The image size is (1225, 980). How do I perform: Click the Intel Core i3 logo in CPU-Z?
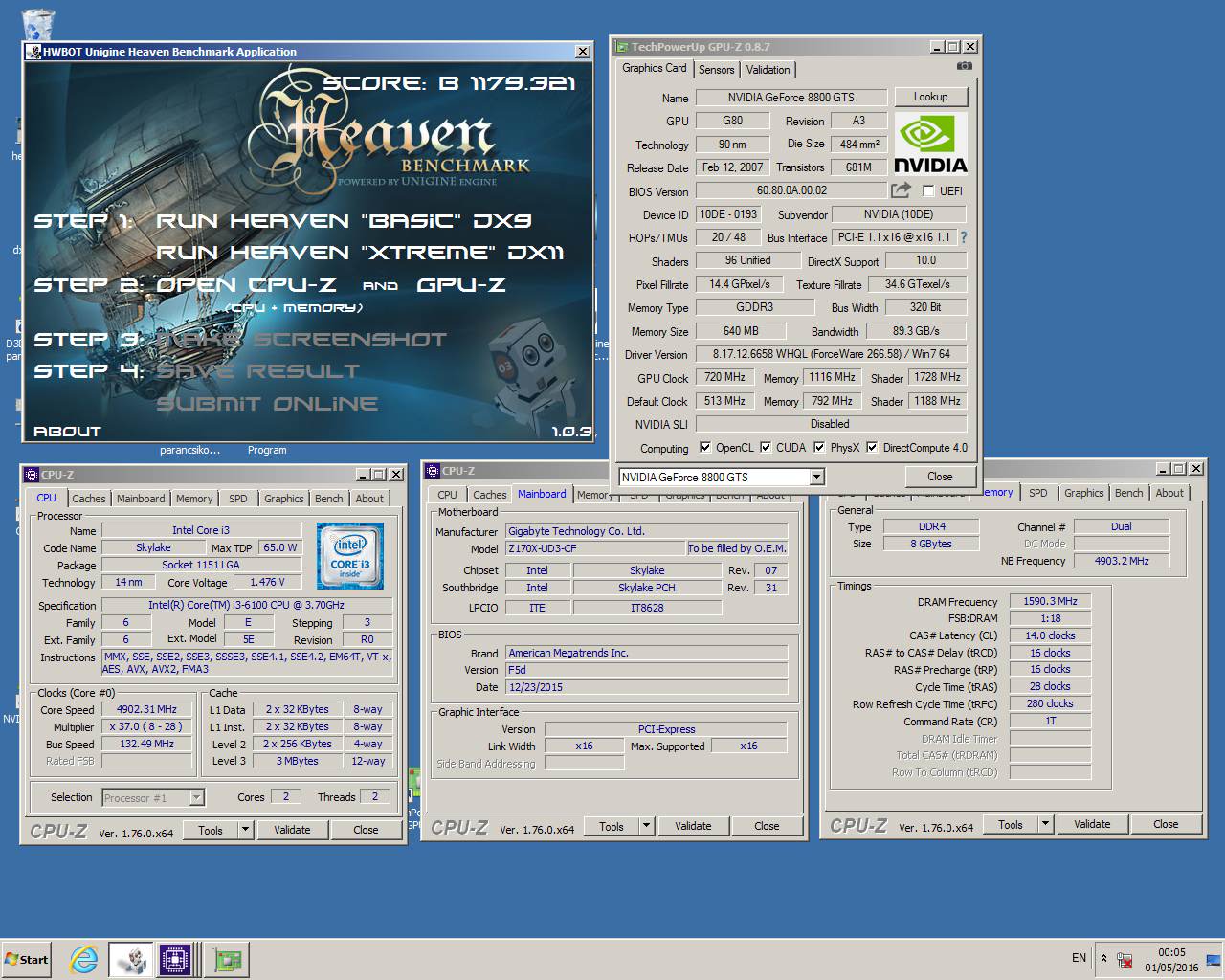[350, 556]
